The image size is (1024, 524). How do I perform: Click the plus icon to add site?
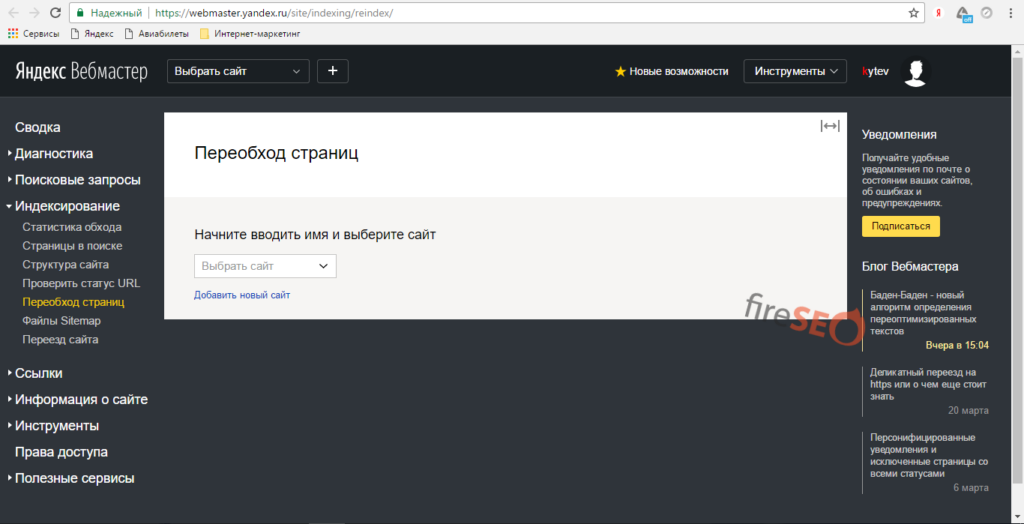(x=333, y=71)
